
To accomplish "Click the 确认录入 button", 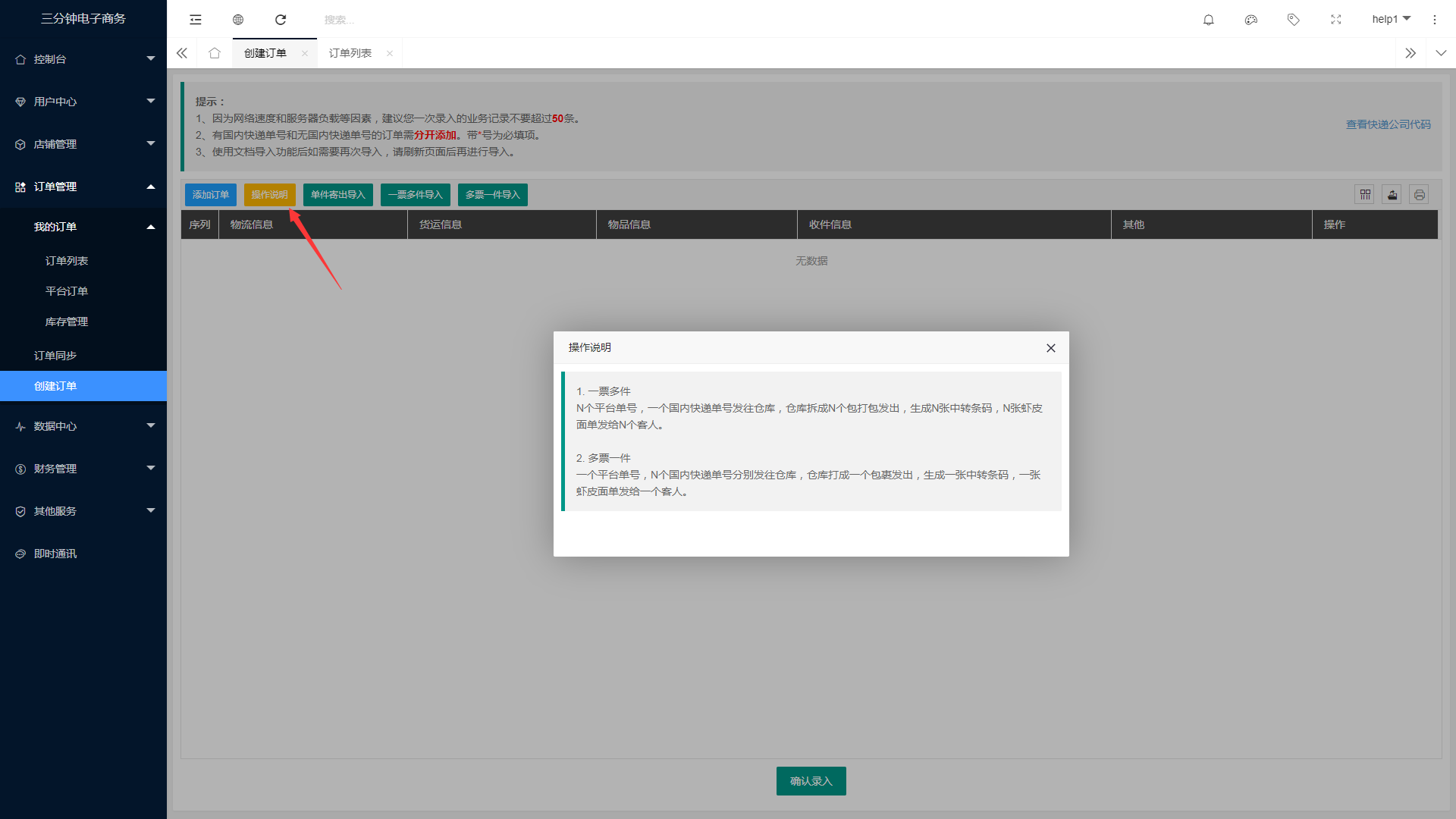I will (x=811, y=781).
